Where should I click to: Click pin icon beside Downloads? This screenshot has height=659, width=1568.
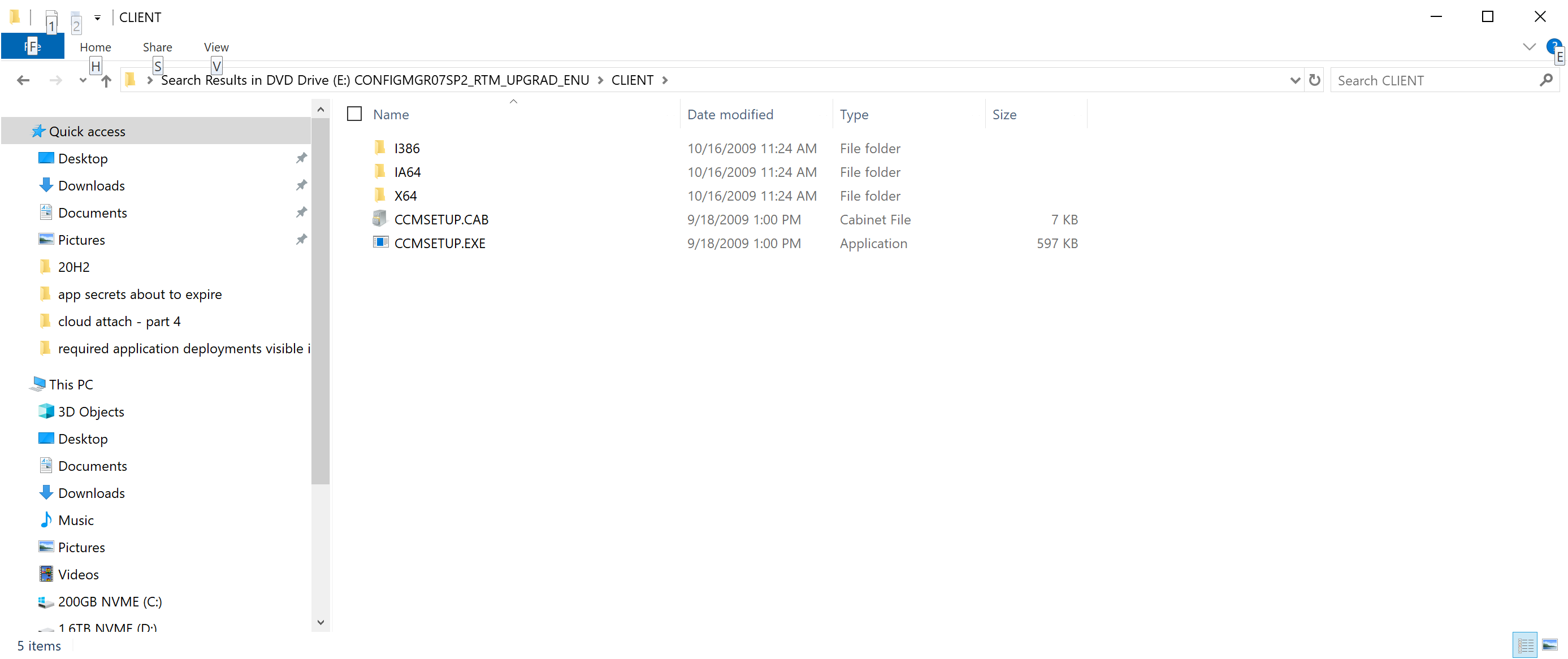click(301, 185)
